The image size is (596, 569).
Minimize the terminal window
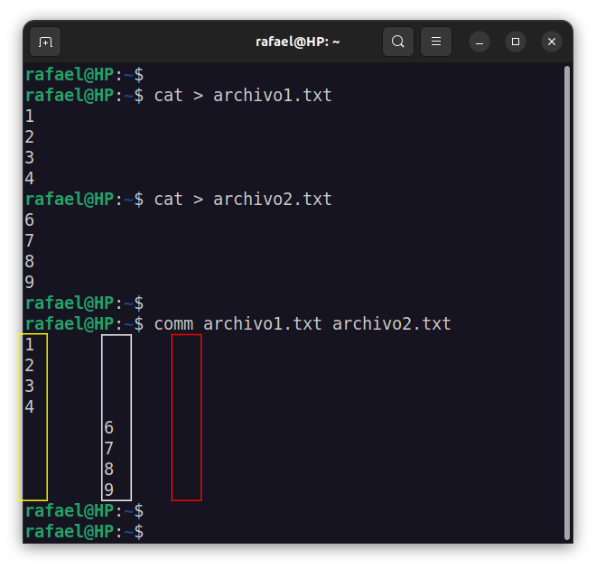(x=479, y=42)
